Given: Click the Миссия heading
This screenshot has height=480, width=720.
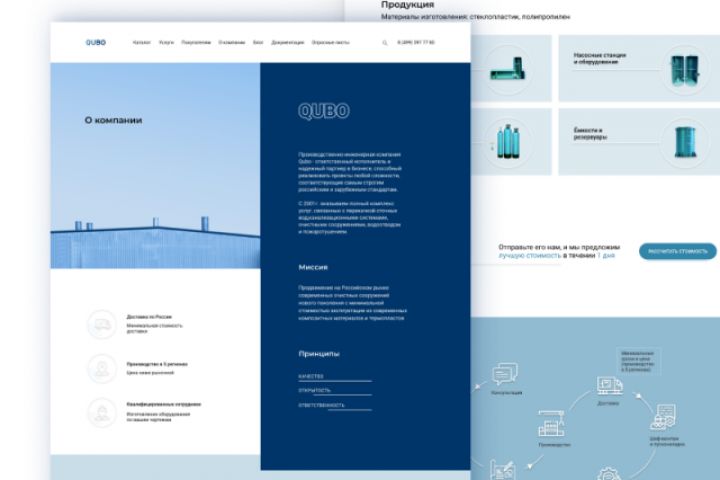Looking at the screenshot, I should pyautogui.click(x=313, y=267).
